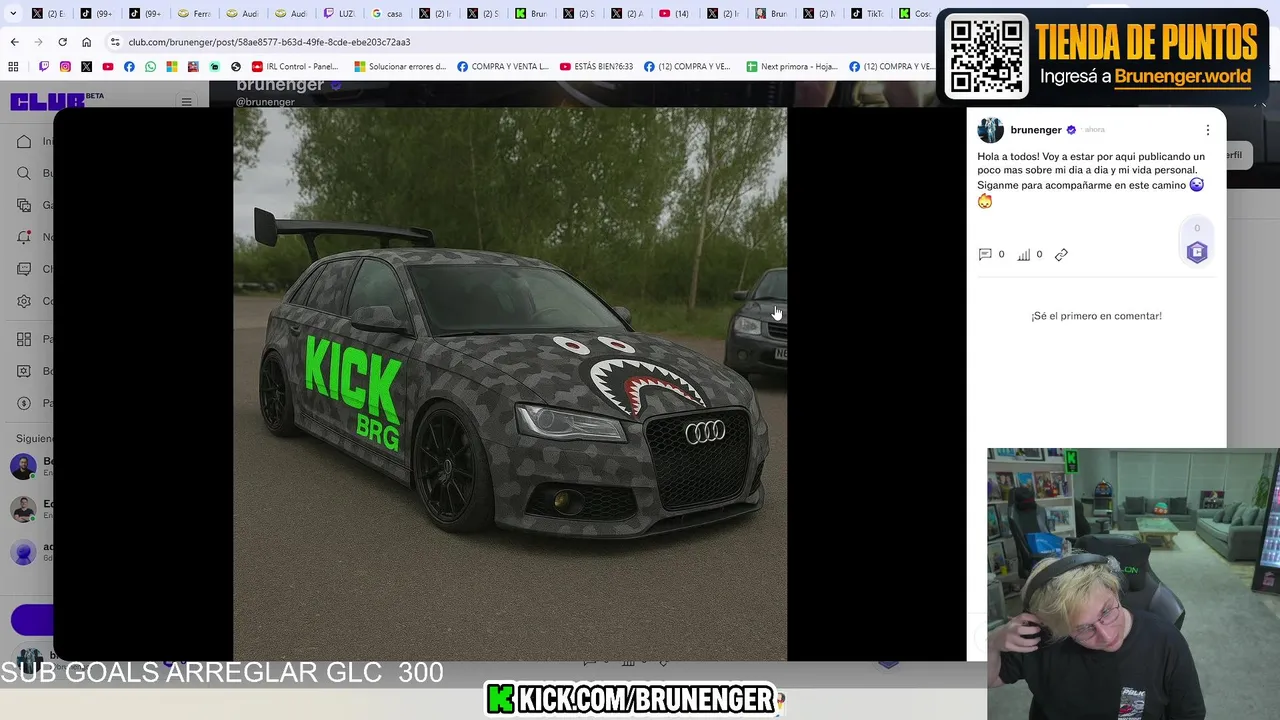
Task: Switch to the Google 'casa' tab
Action: click(x=387, y=14)
